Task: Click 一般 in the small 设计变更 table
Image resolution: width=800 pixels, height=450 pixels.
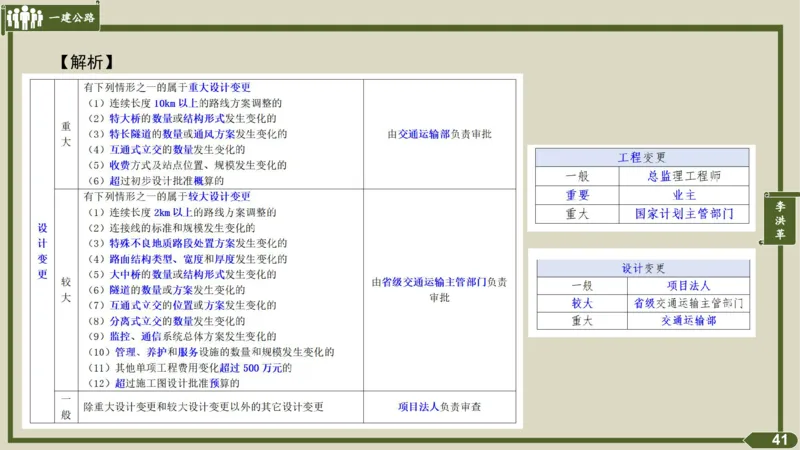Action: click(x=582, y=286)
